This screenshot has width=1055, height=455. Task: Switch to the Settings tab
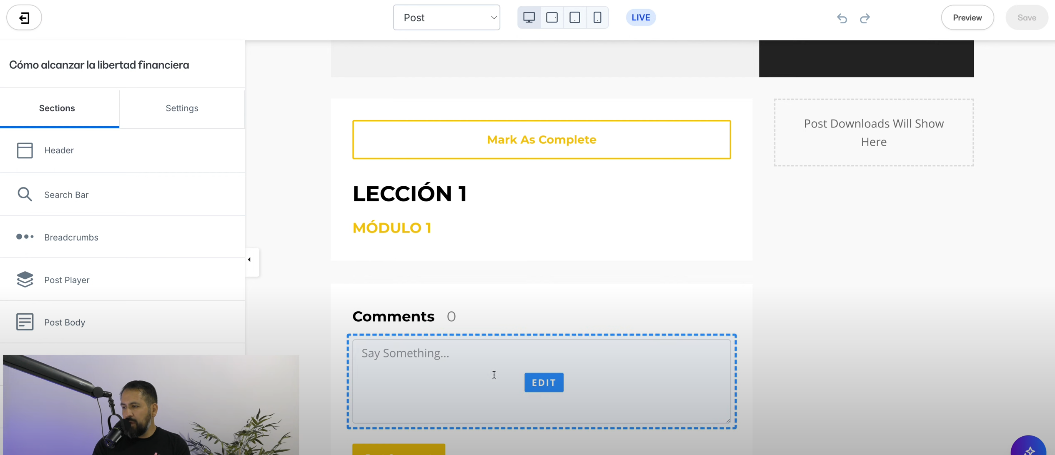[x=182, y=108]
